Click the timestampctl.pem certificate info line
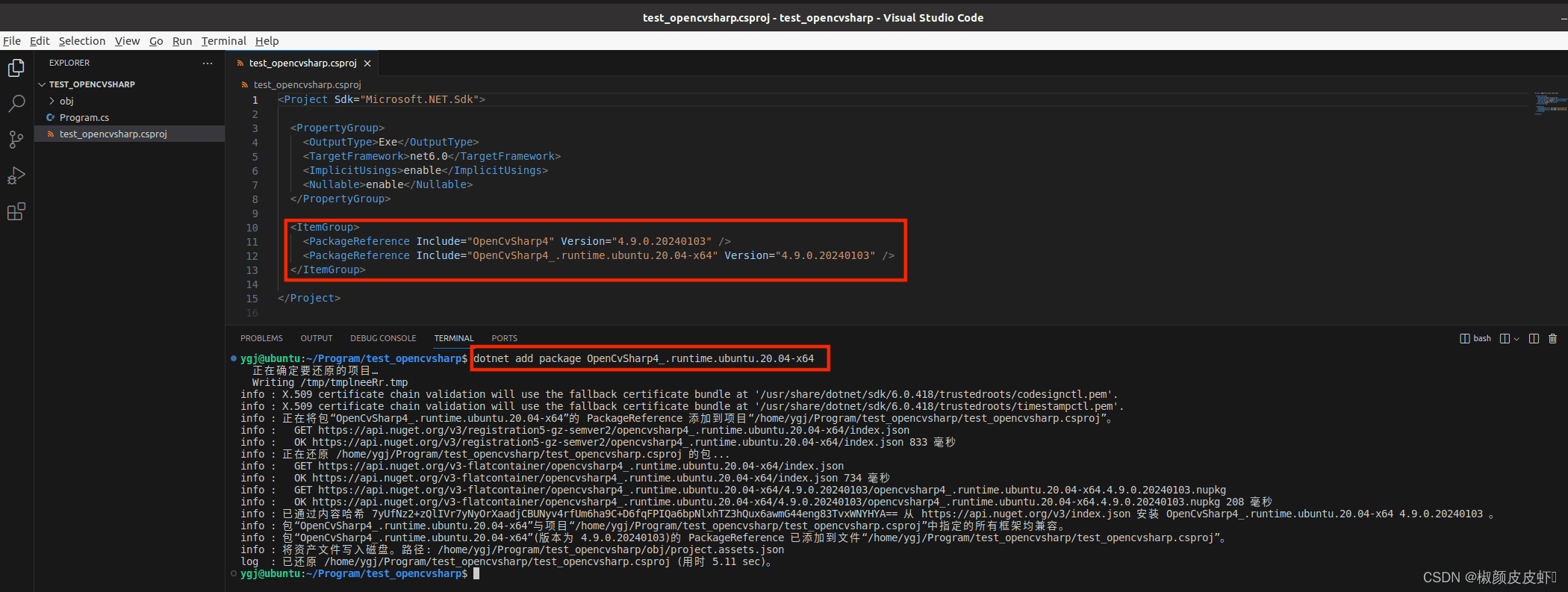The image size is (1568, 592). pyautogui.click(x=682, y=406)
